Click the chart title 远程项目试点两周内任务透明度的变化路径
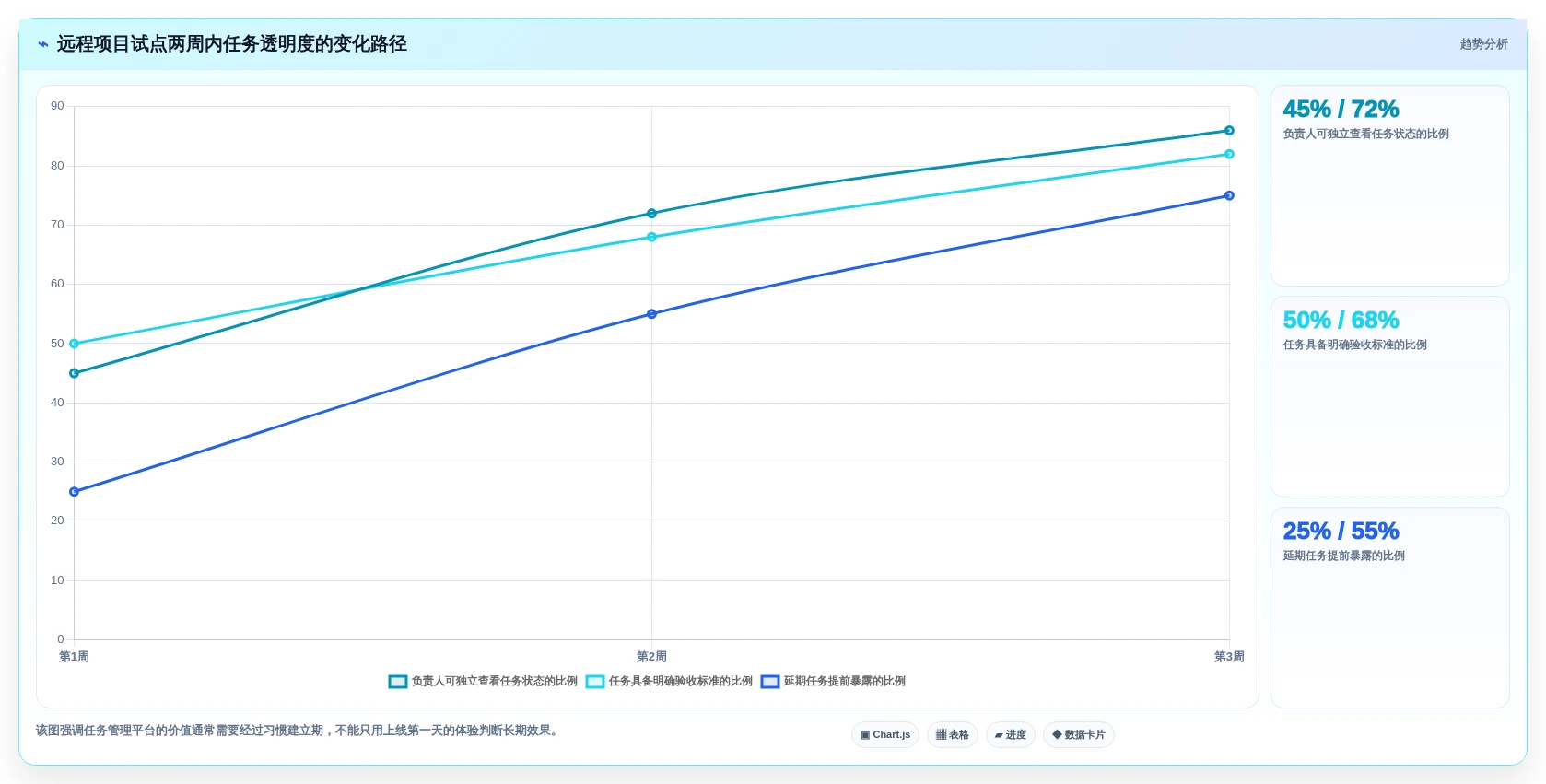1546x784 pixels. (x=232, y=44)
